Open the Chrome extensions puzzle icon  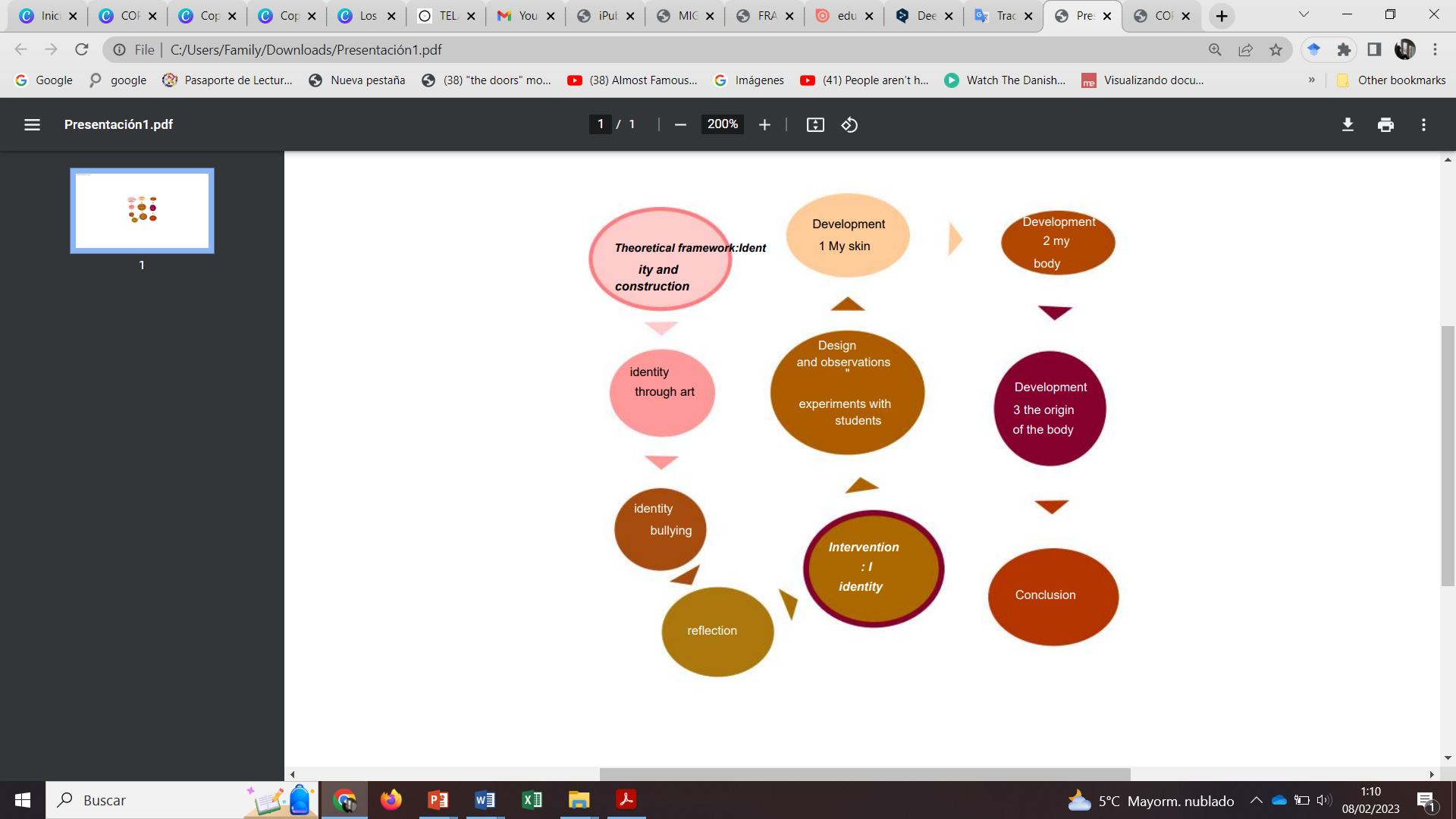[1344, 49]
